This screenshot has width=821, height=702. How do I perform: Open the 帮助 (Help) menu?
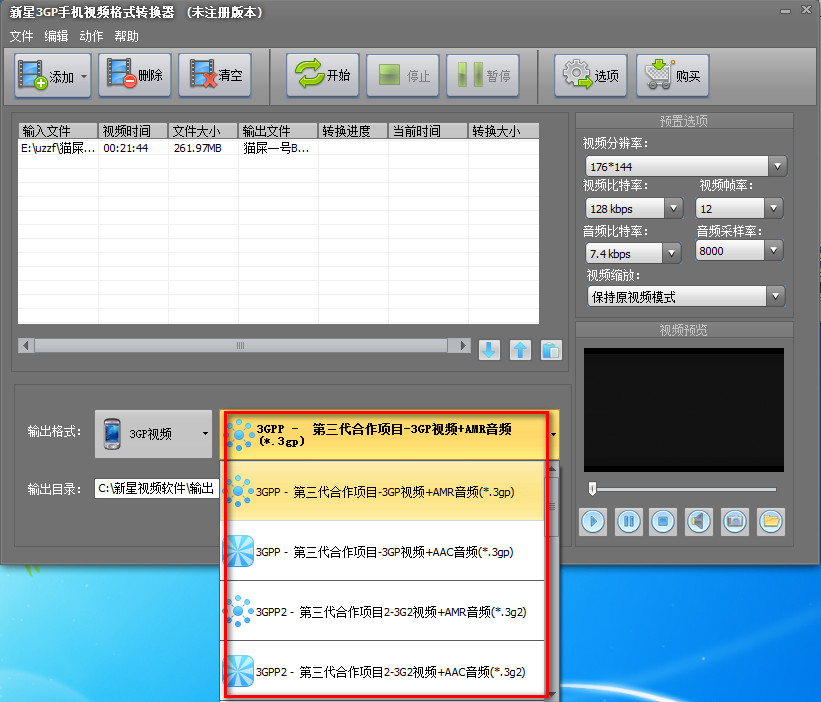coord(127,36)
